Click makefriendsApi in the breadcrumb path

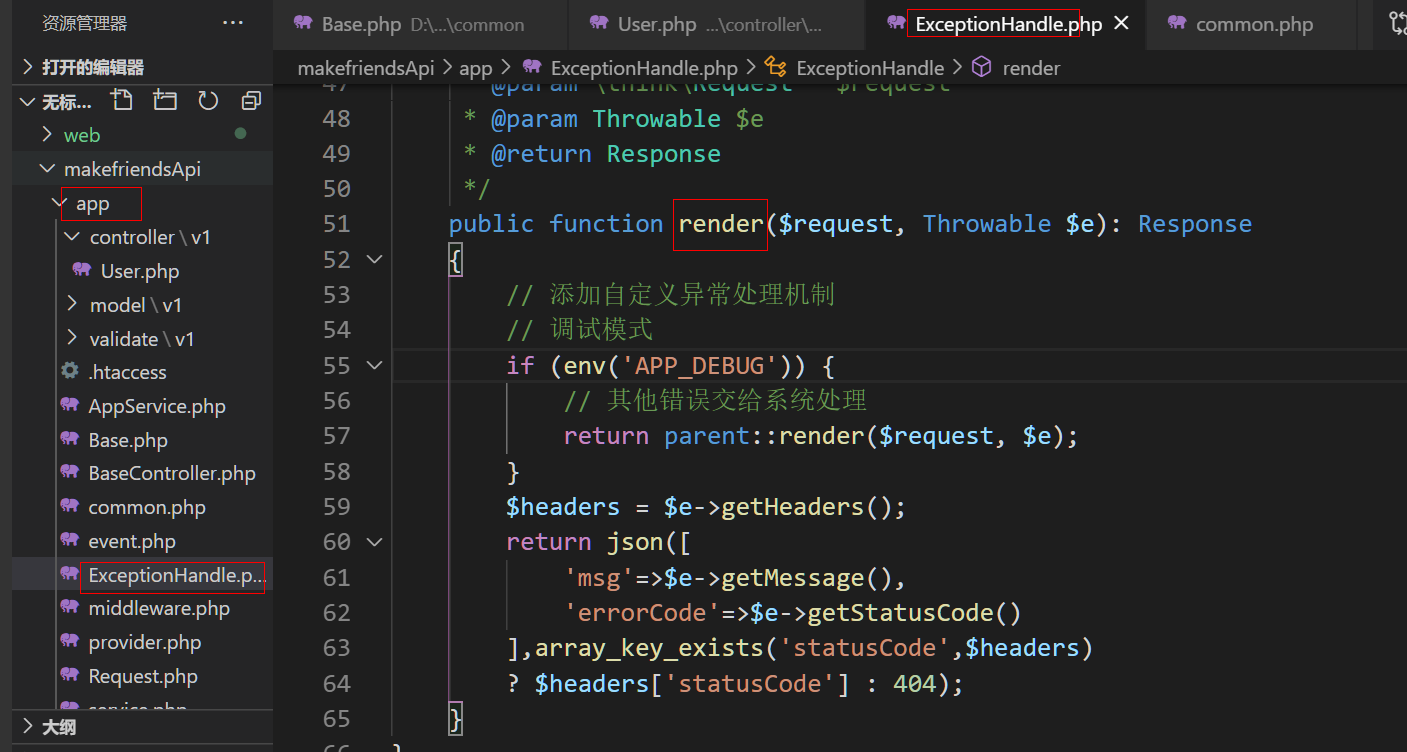pyautogui.click(x=366, y=68)
